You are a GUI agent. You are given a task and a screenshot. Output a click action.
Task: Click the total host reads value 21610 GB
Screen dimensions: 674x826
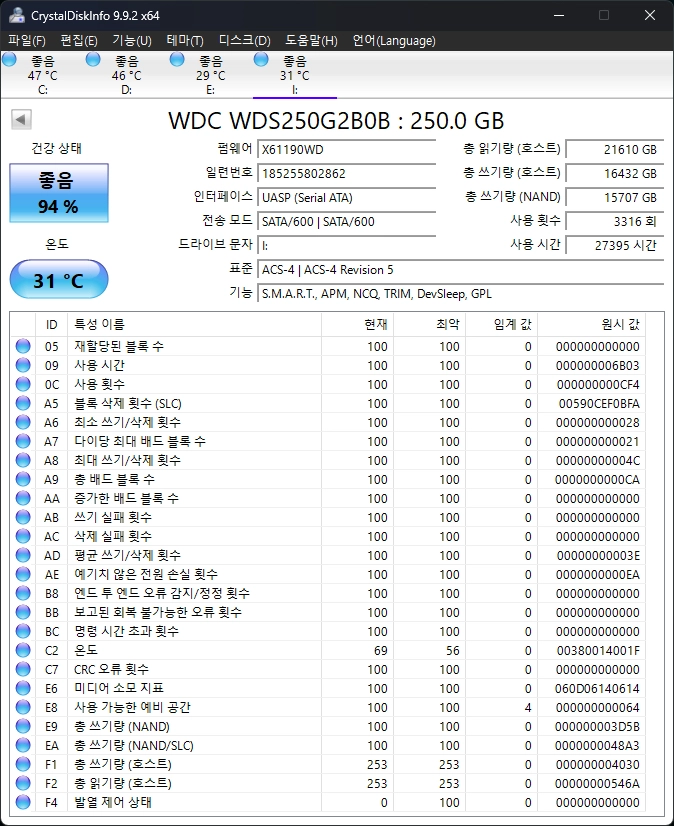tap(614, 149)
